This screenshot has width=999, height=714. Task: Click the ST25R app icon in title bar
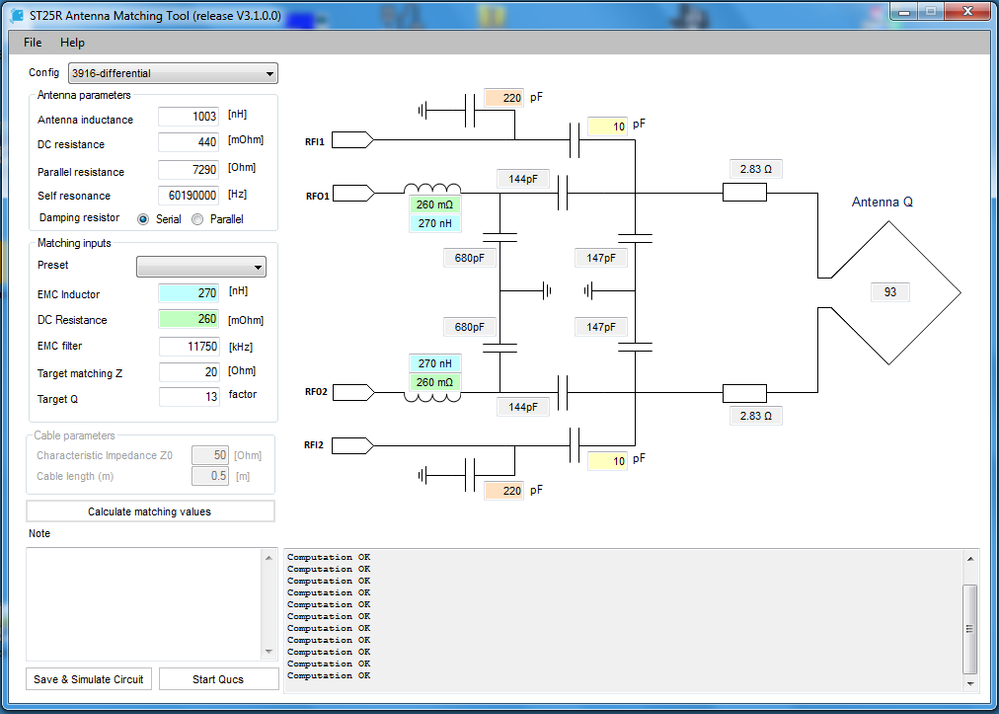click(17, 15)
